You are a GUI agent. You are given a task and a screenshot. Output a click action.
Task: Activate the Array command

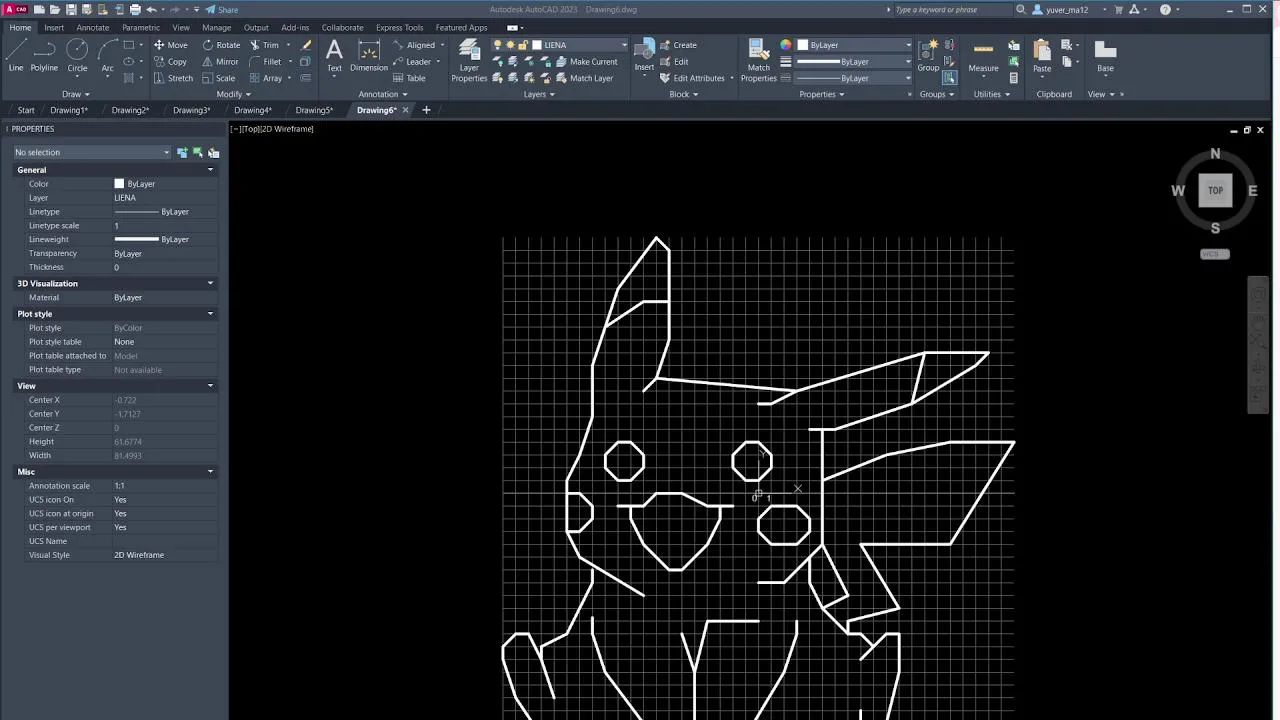coord(266,78)
